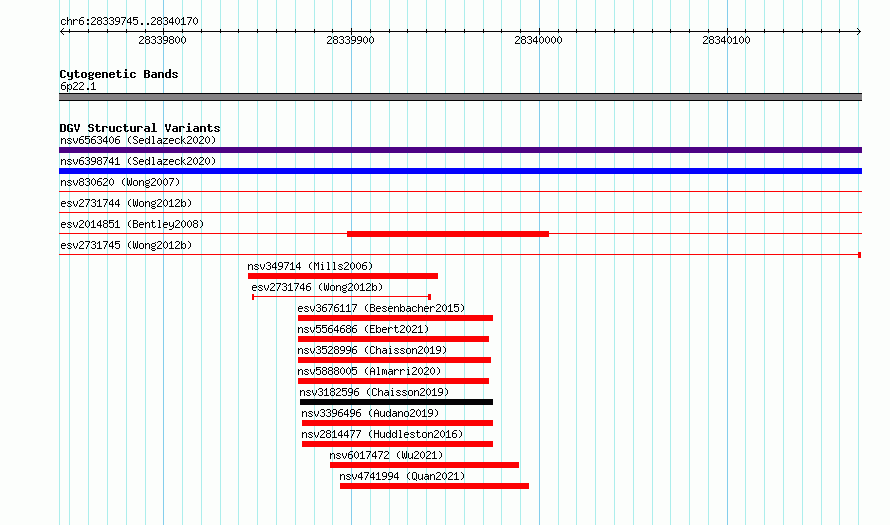890x525 pixels.
Task: Click the nsv5888005 (Almarri2020) label
Action: 369,371
